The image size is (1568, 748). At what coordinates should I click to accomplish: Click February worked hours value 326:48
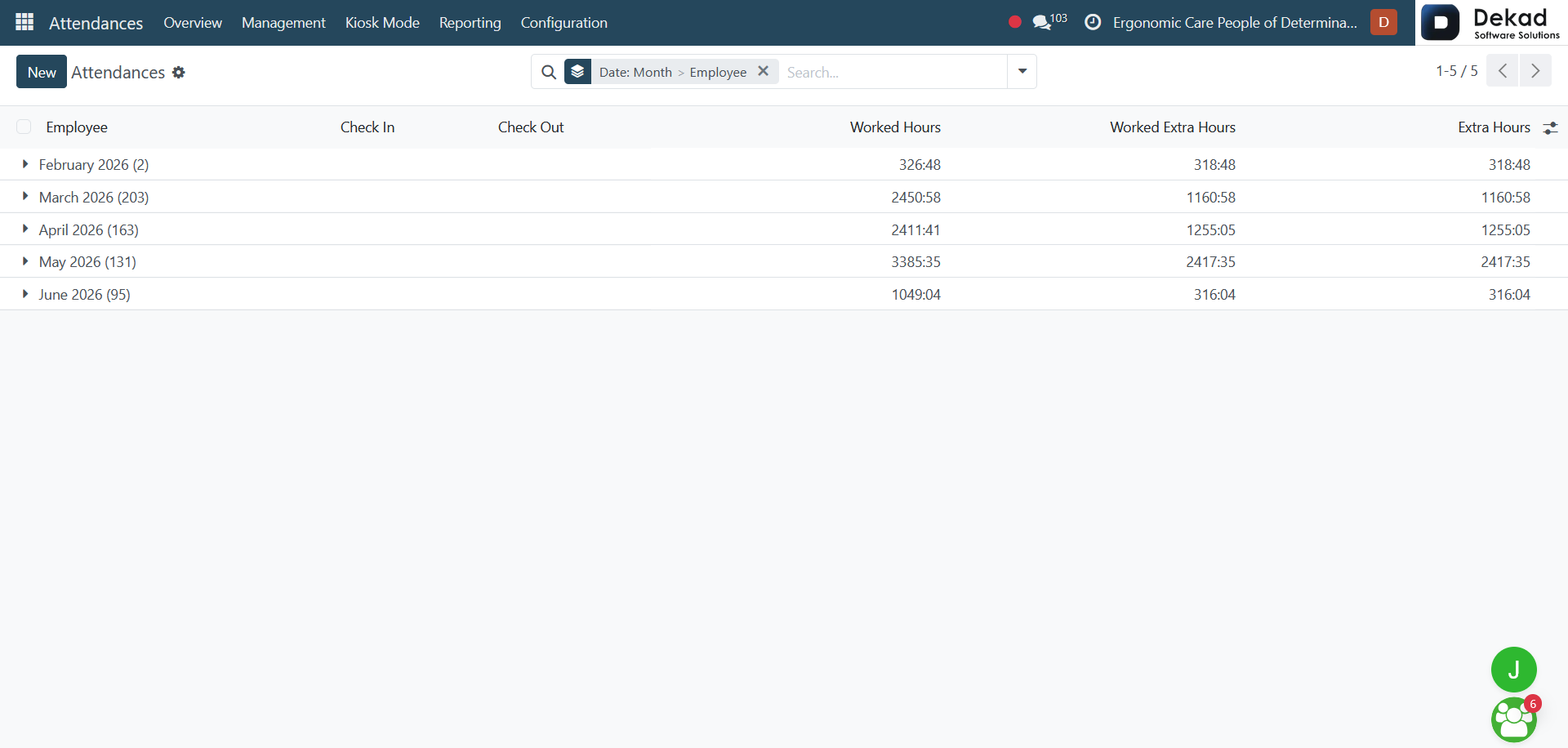(920, 164)
